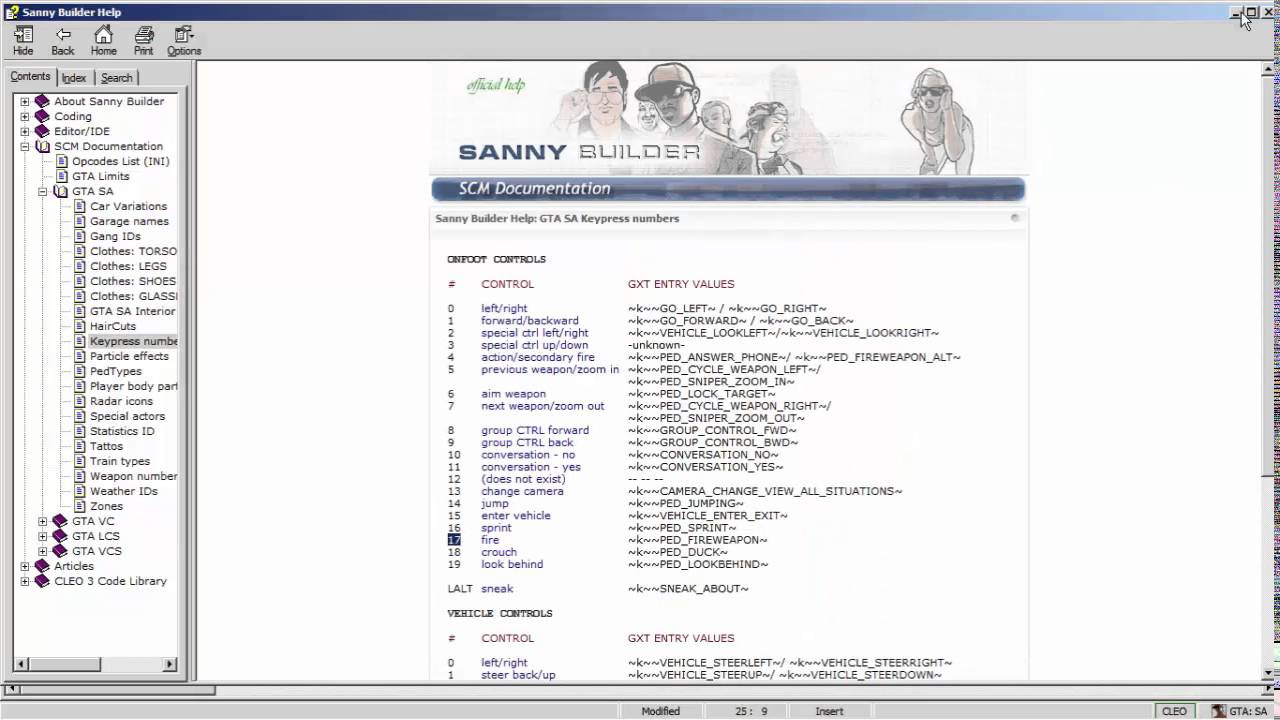The height and width of the screenshot is (720, 1280).
Task: Expand the GTA VC node
Action: [43, 521]
